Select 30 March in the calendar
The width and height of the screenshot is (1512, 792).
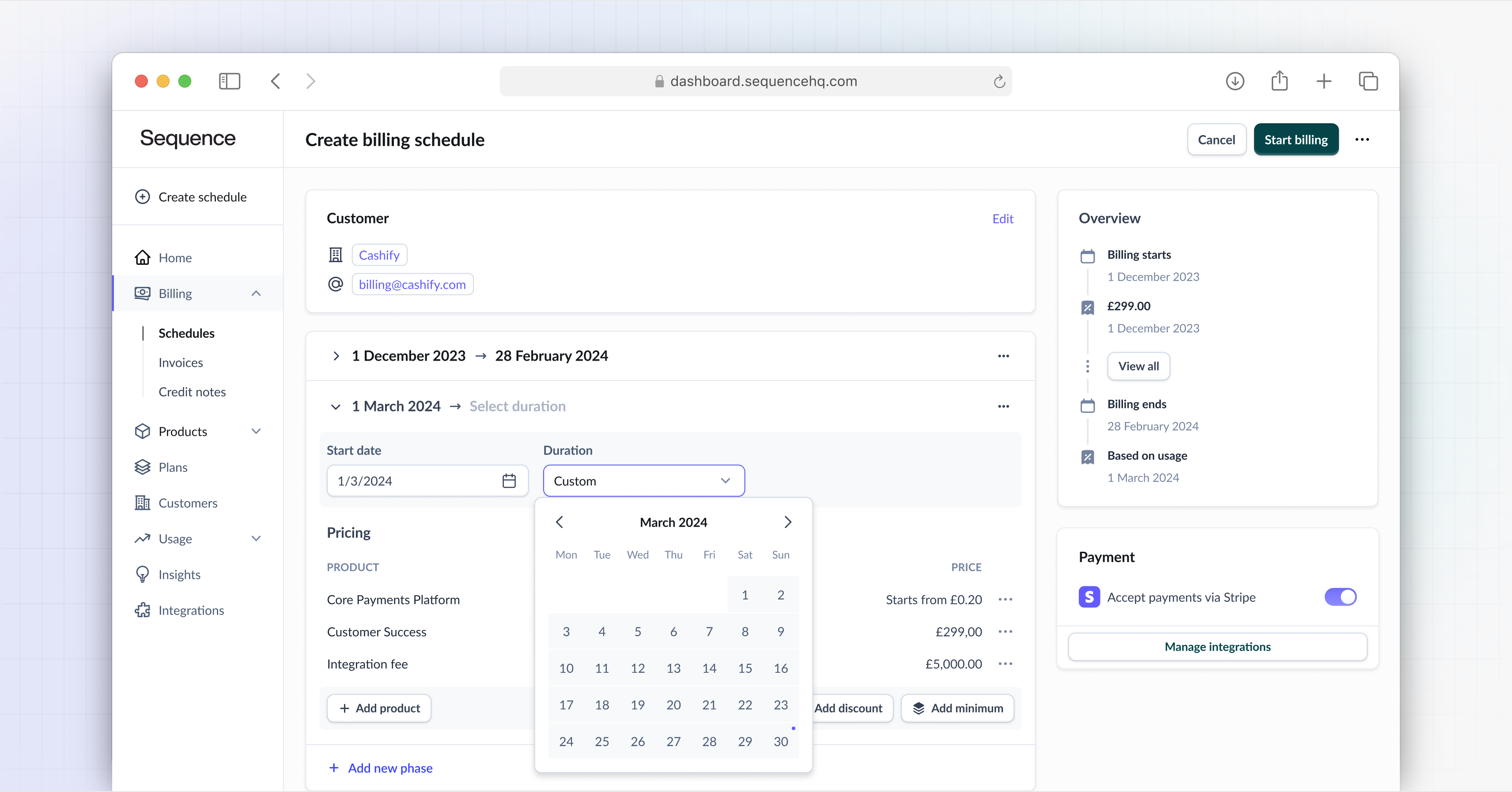coord(781,742)
